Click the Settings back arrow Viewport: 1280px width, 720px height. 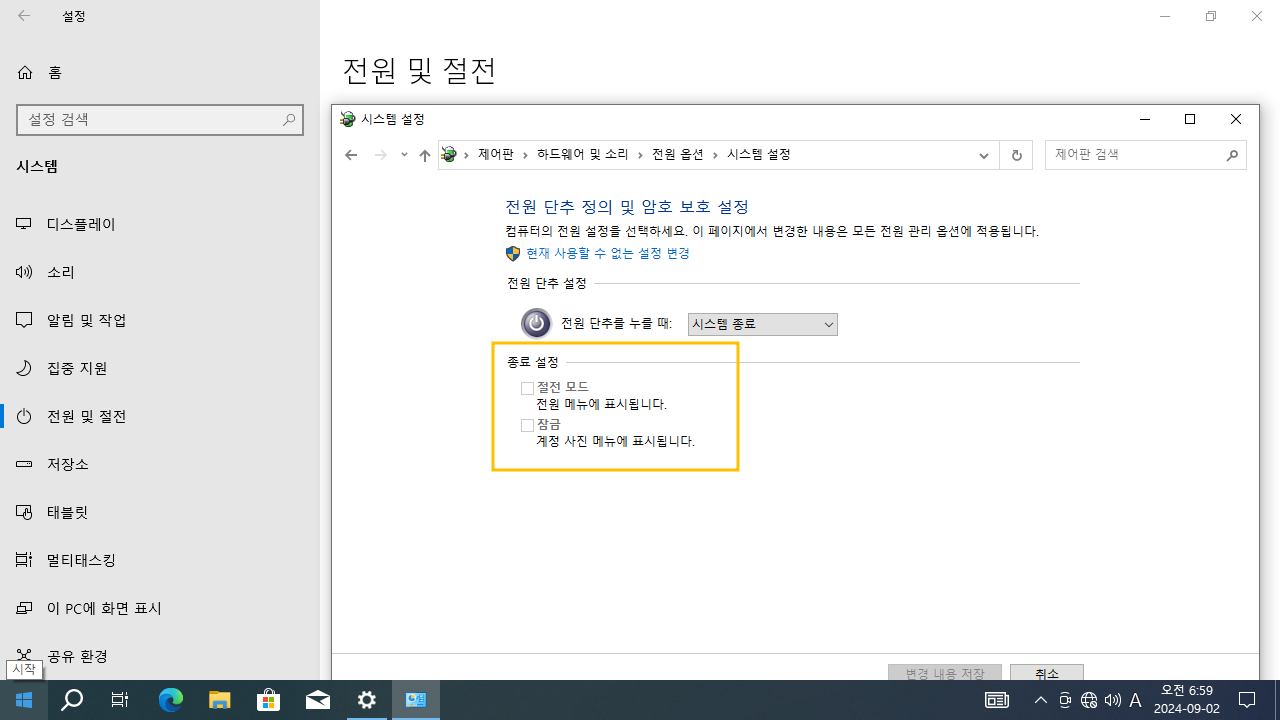pos(24,16)
